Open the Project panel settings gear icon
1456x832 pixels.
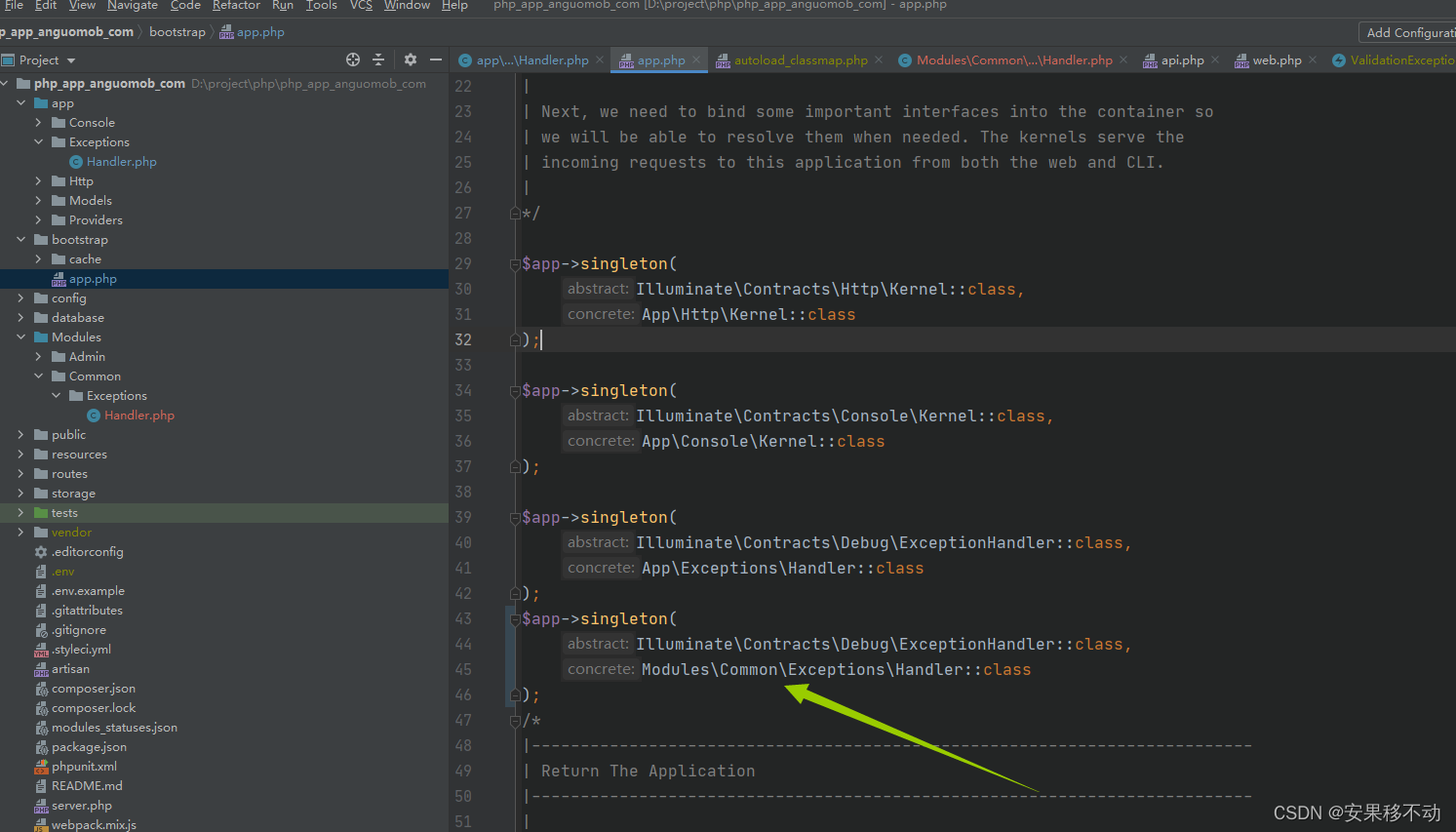(409, 59)
